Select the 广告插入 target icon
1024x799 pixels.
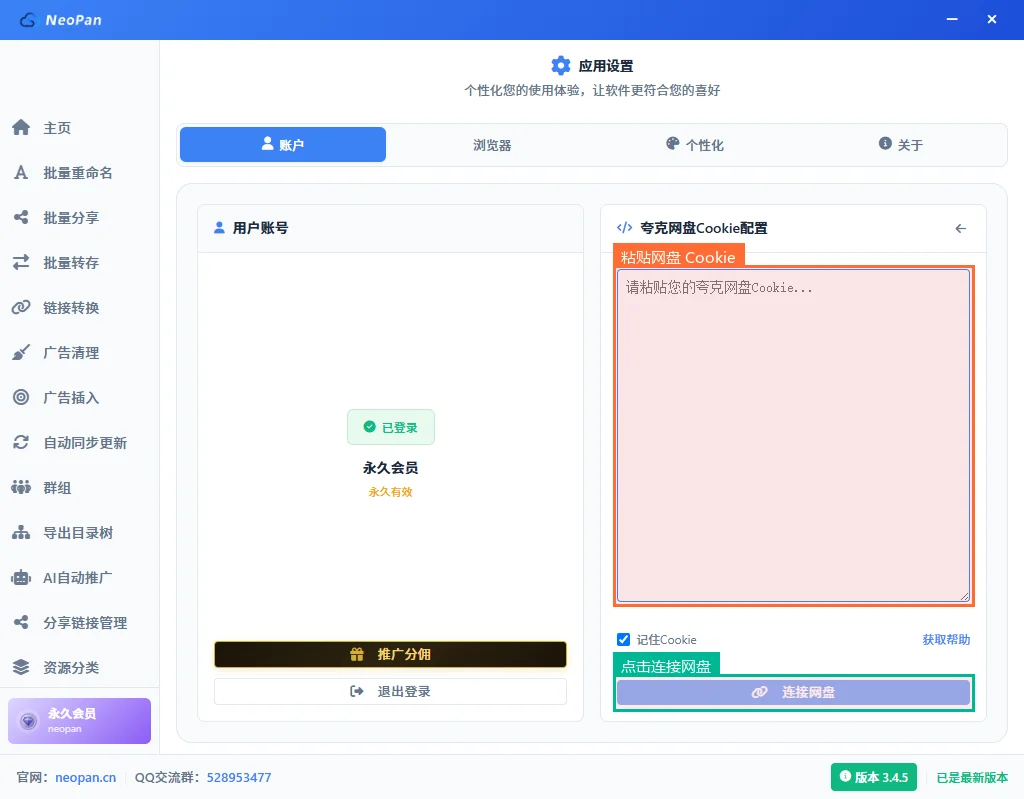coord(21,397)
